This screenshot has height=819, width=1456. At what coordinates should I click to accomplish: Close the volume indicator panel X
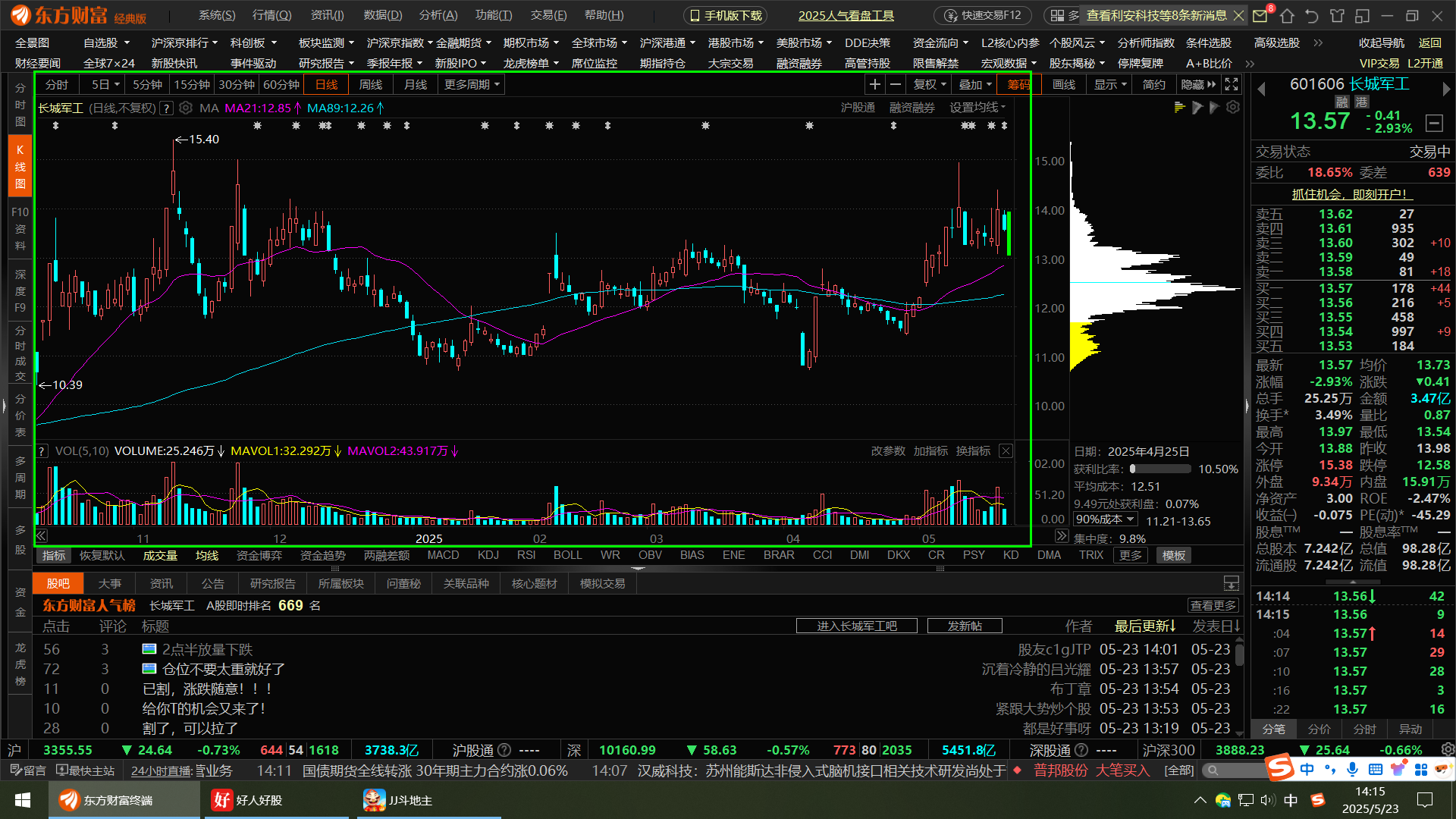pyautogui.click(x=1006, y=451)
